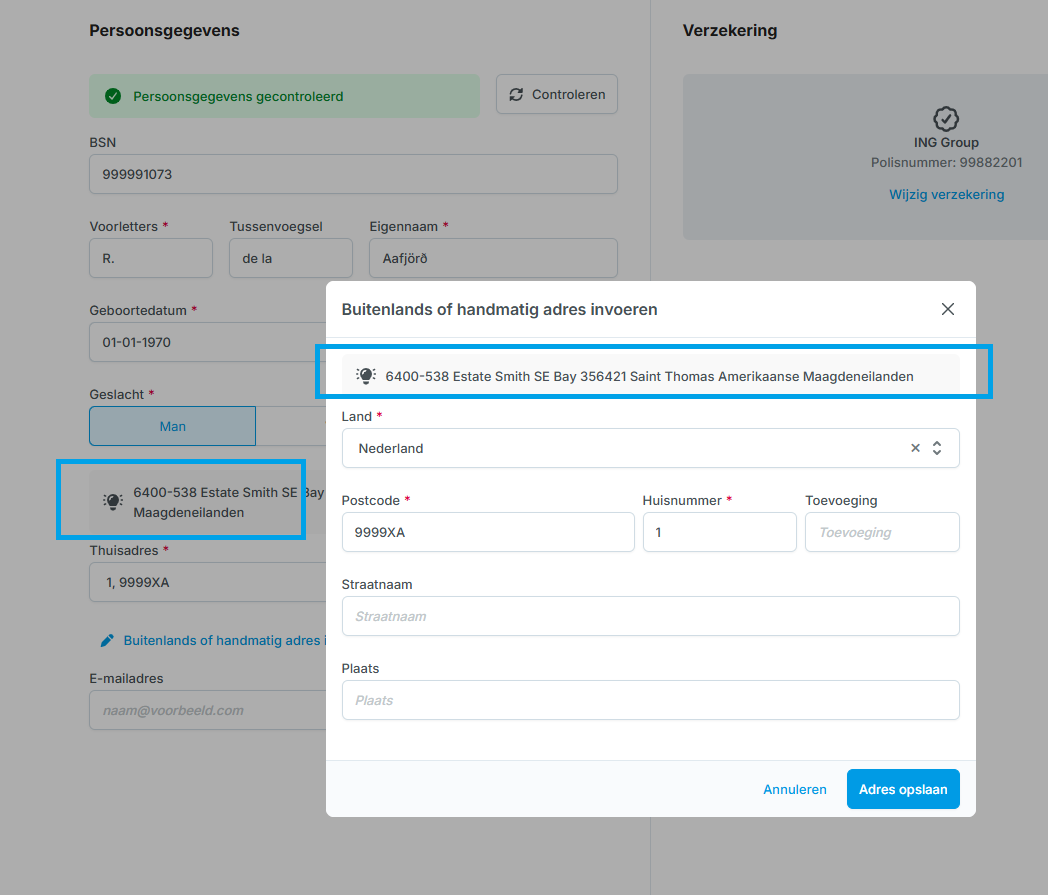This screenshot has height=895, width=1048.
Task: Close the address dialog with X icon
Action: [x=948, y=309]
